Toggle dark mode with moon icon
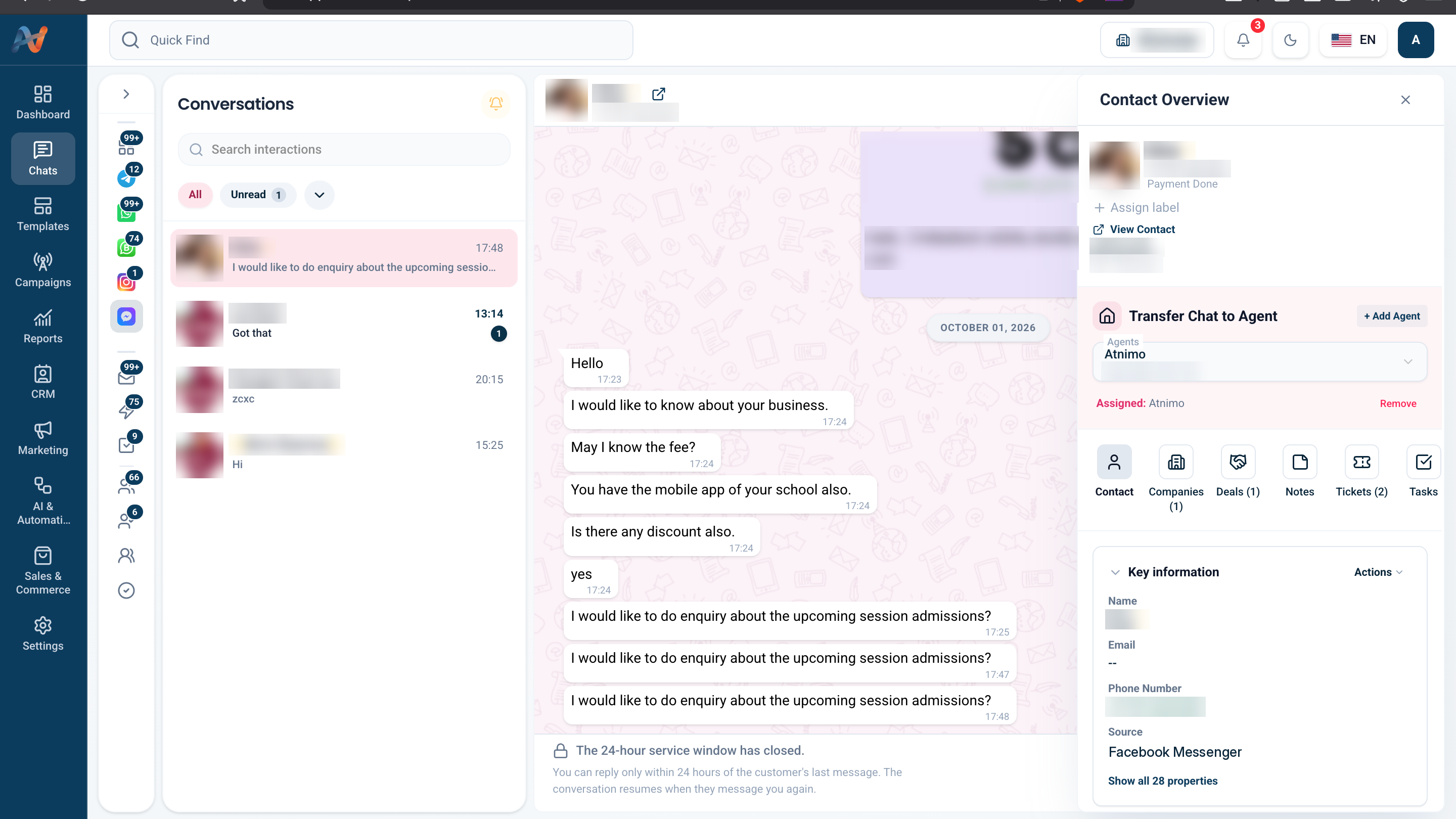 [1290, 40]
